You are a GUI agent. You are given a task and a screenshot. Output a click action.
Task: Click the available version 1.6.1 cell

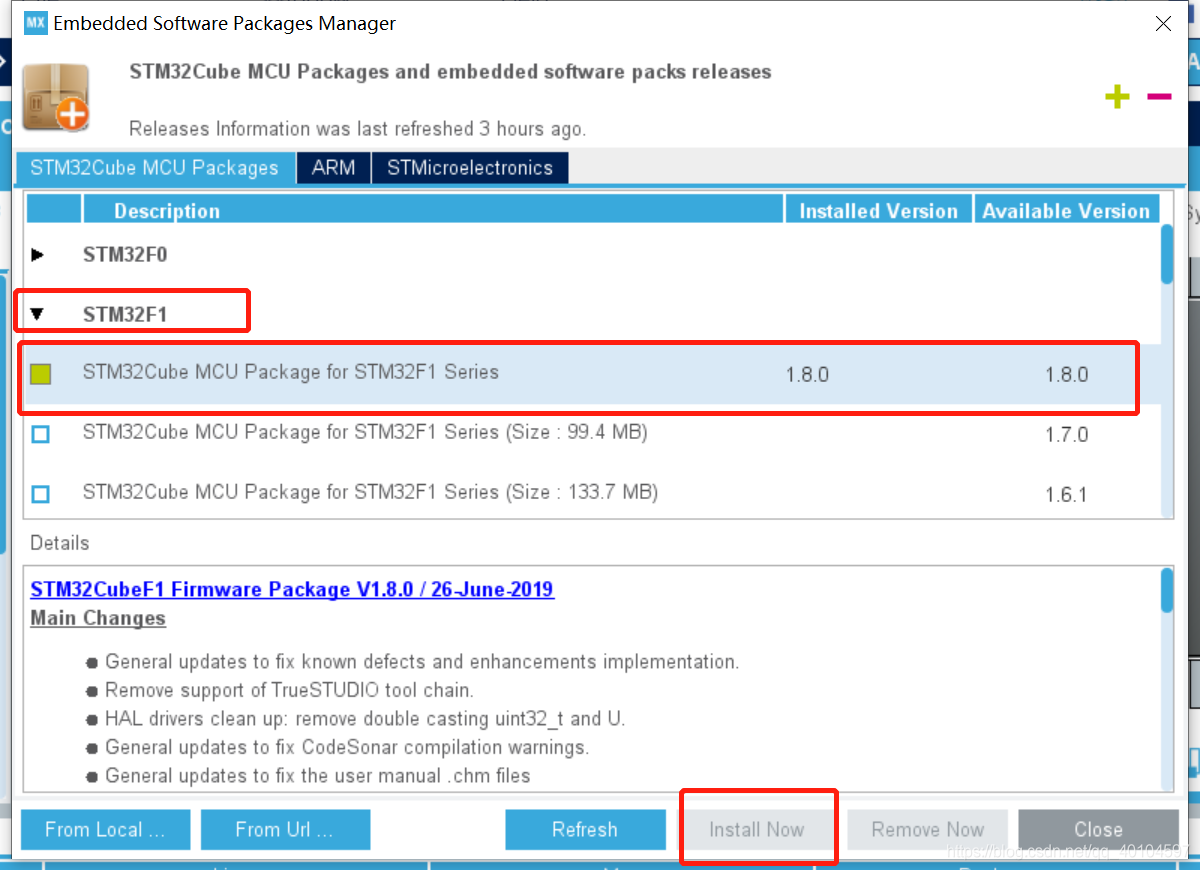point(1067,495)
